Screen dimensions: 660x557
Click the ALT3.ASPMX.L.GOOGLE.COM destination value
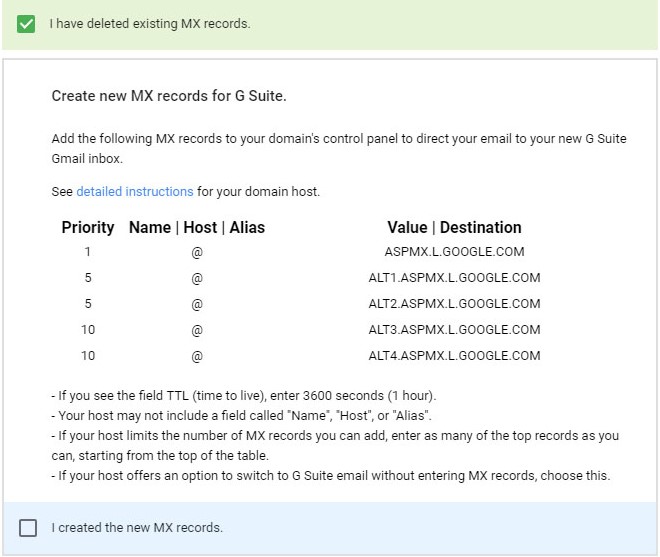[x=454, y=330]
